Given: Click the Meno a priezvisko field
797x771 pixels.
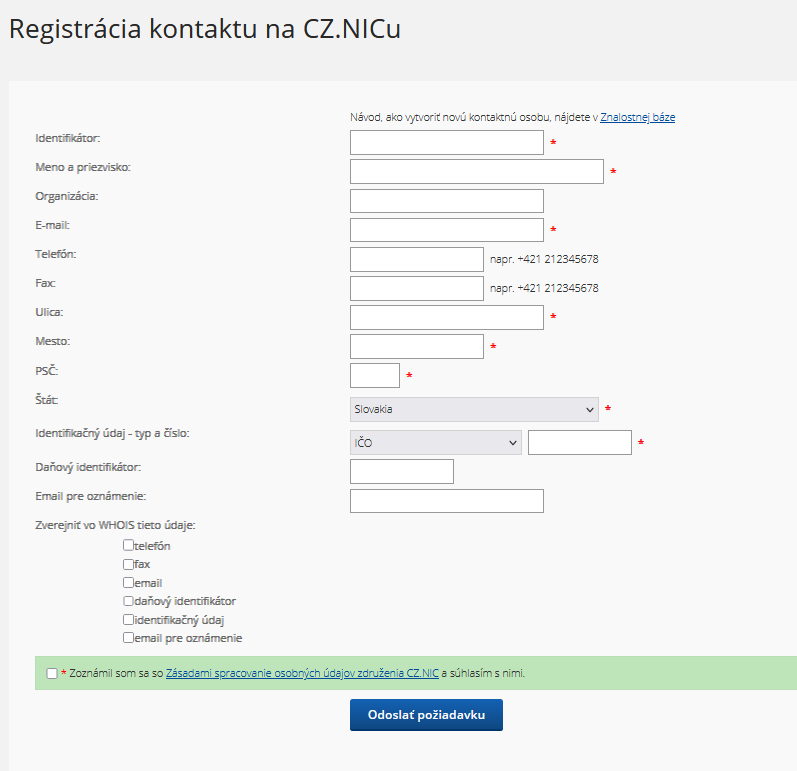Looking at the screenshot, I should pyautogui.click(x=477, y=172).
